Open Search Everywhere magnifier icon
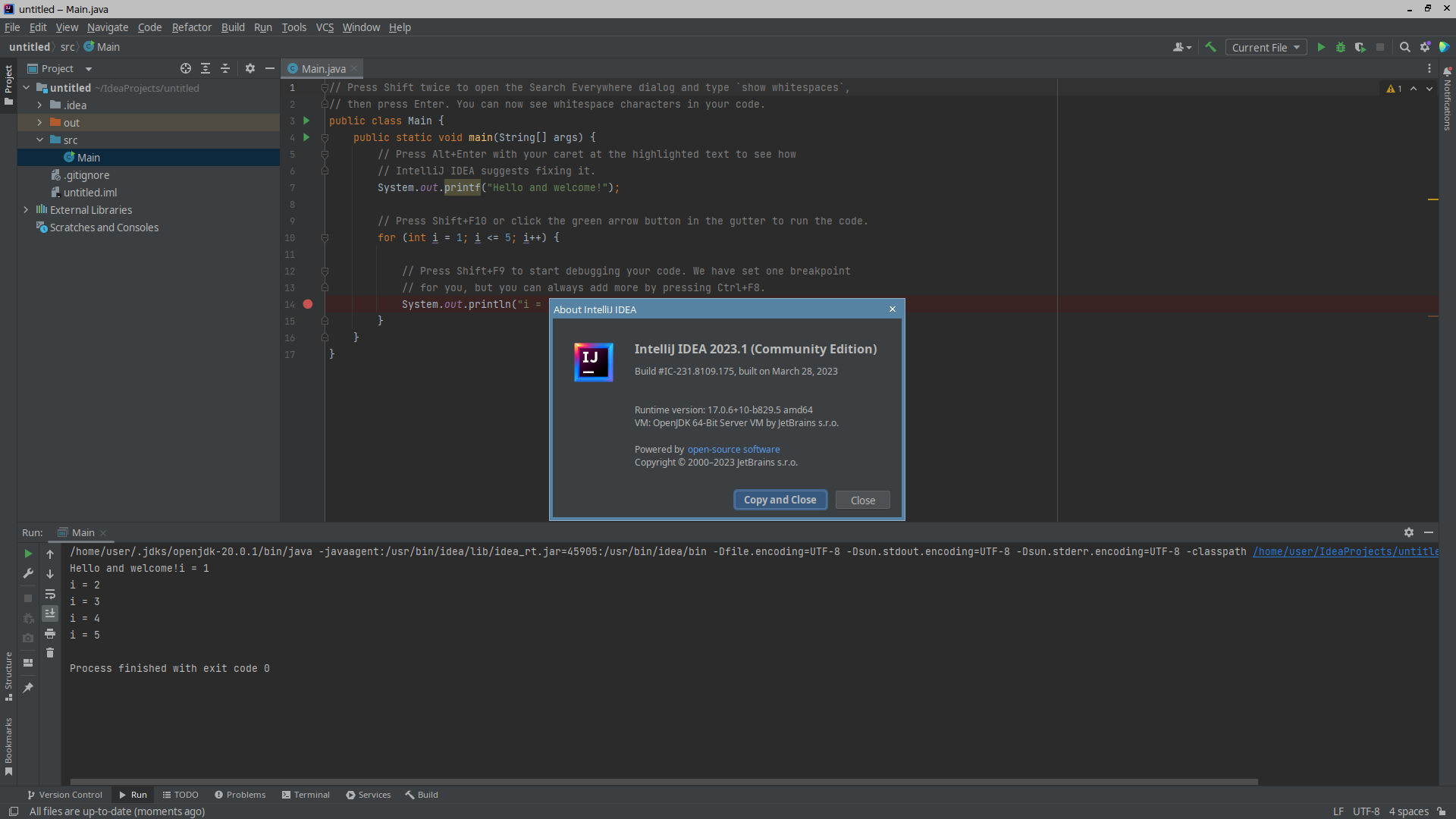 (1404, 47)
